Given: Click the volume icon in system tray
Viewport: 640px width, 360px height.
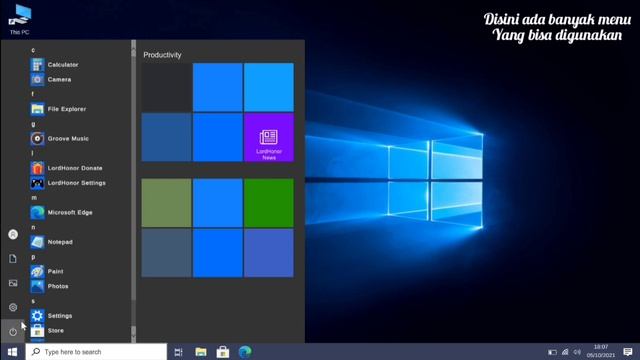Looking at the screenshot, I should click(577, 352).
